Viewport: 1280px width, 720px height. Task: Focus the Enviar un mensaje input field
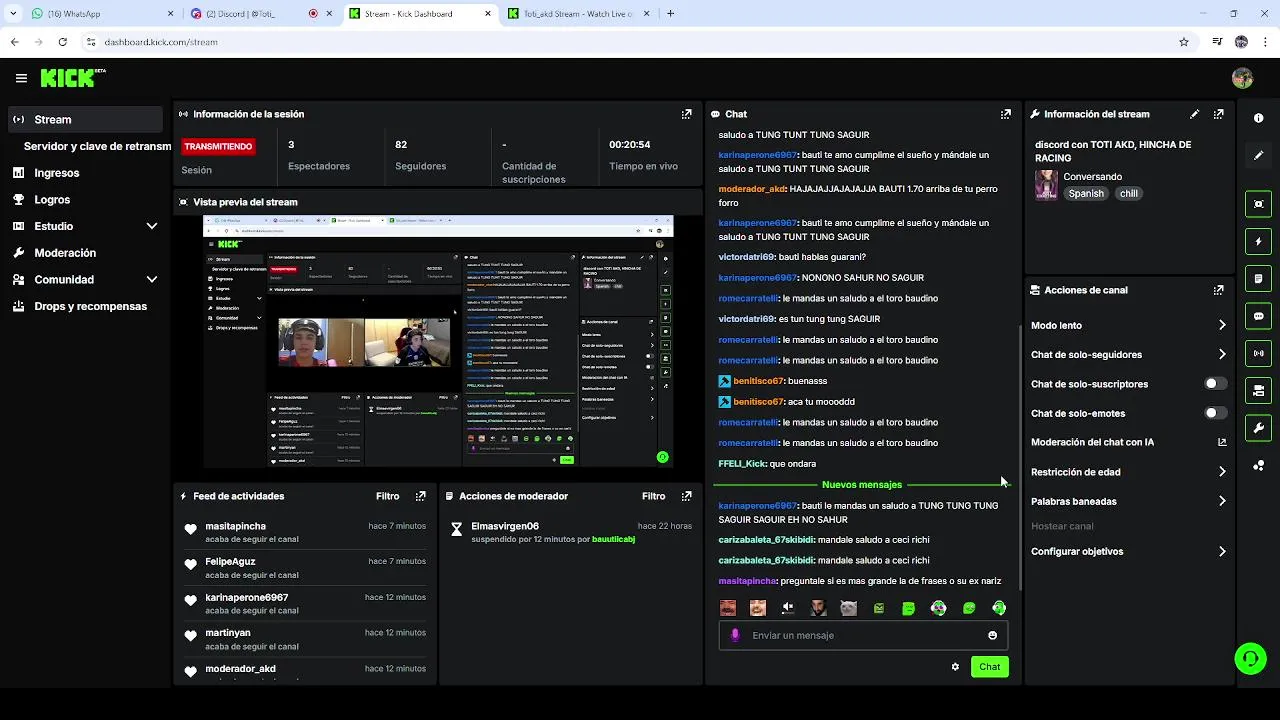tap(862, 635)
